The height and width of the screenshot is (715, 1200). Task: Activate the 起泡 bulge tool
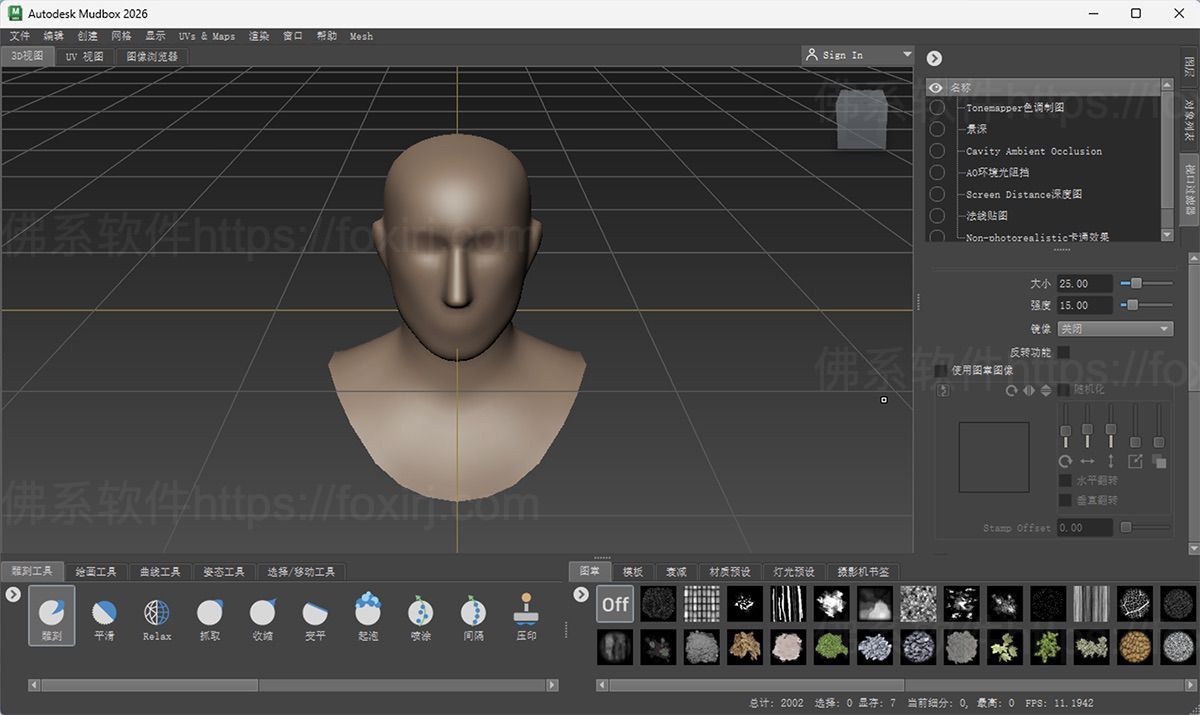coord(368,613)
